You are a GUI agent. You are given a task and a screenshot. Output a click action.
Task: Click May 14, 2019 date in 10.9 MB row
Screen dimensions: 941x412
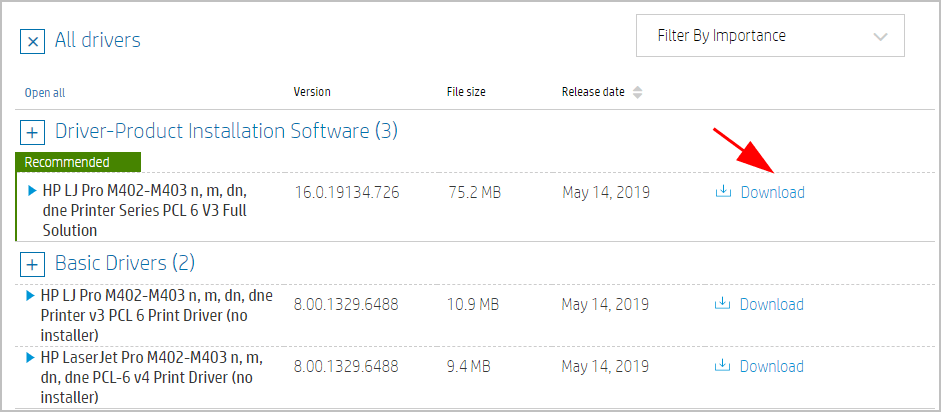[605, 305]
